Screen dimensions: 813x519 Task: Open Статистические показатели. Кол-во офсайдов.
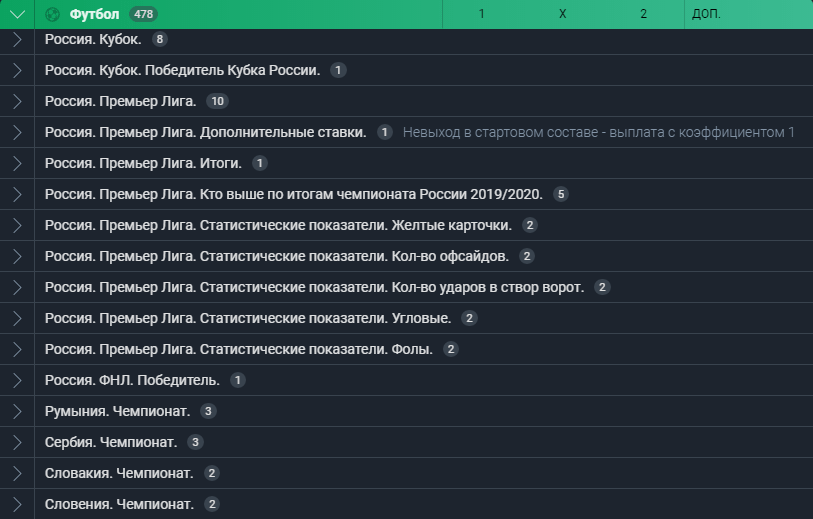click(276, 256)
